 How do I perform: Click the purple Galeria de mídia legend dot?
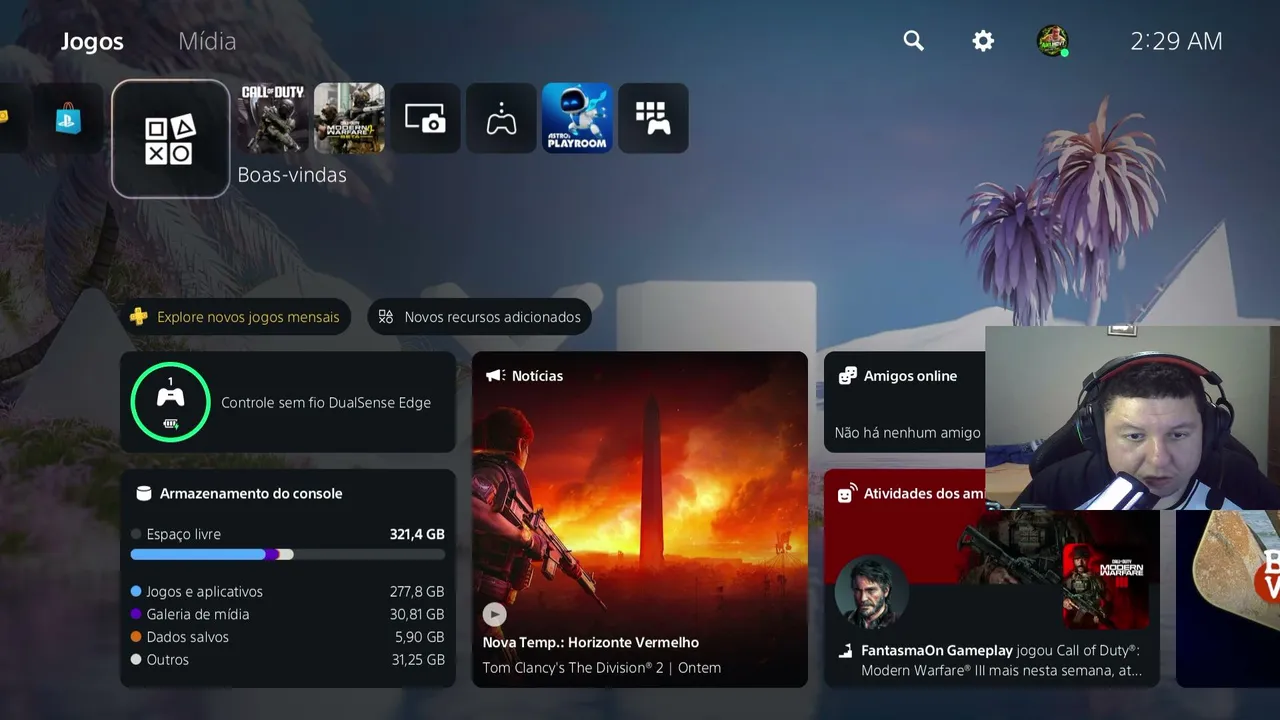[136, 614]
